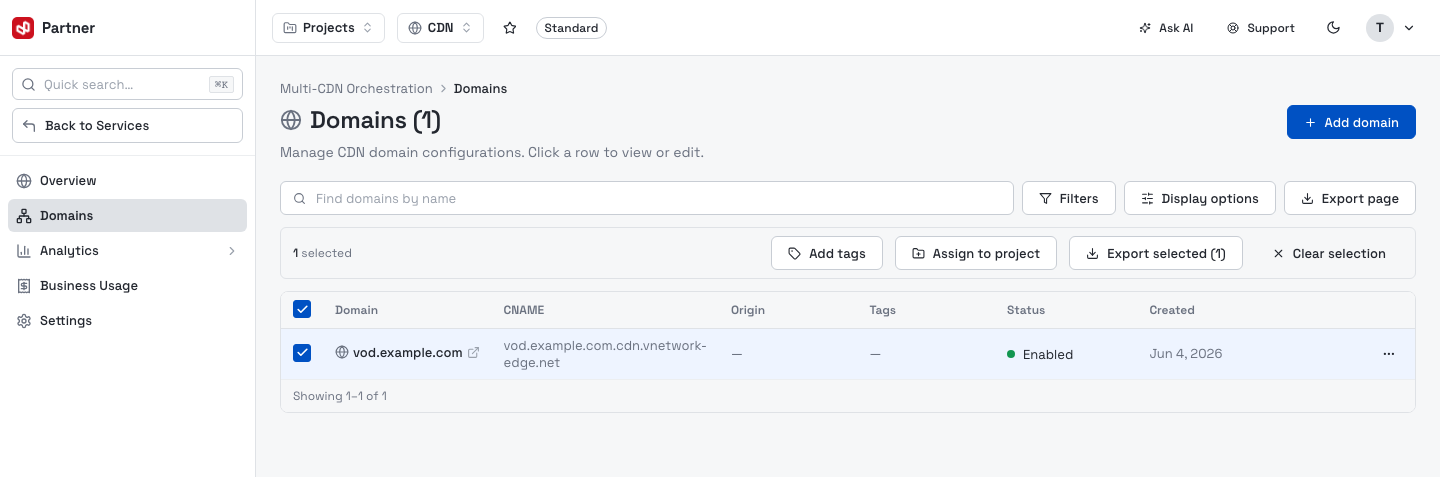Expand the account chevron next to avatar
The height and width of the screenshot is (477, 1440).
tap(1409, 28)
